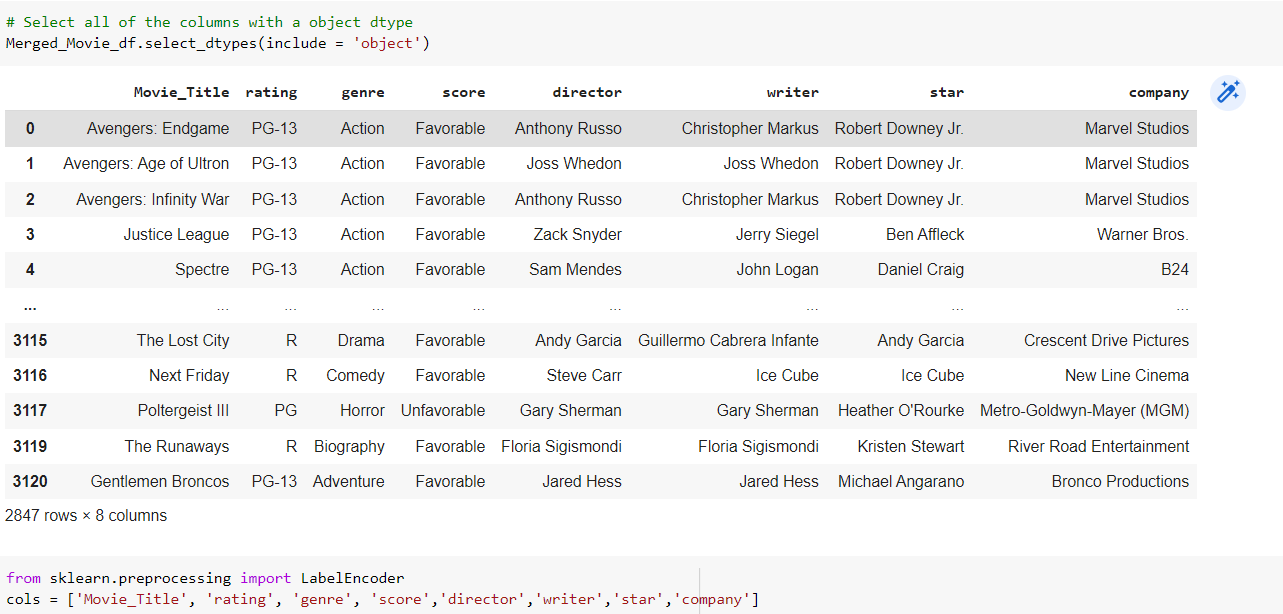Image resolution: width=1283 pixels, height=614 pixels.
Task: Click the Kristen Stewart star cell
Action: tap(911, 446)
